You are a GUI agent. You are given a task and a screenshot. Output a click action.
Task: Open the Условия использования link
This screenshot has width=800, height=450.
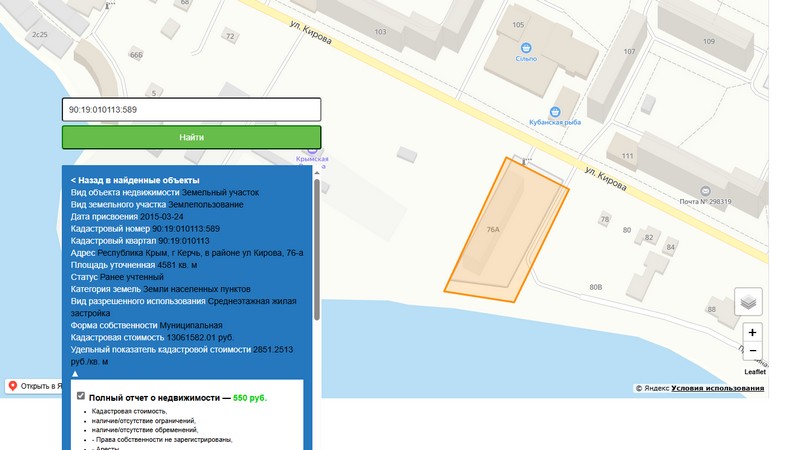[717, 388]
